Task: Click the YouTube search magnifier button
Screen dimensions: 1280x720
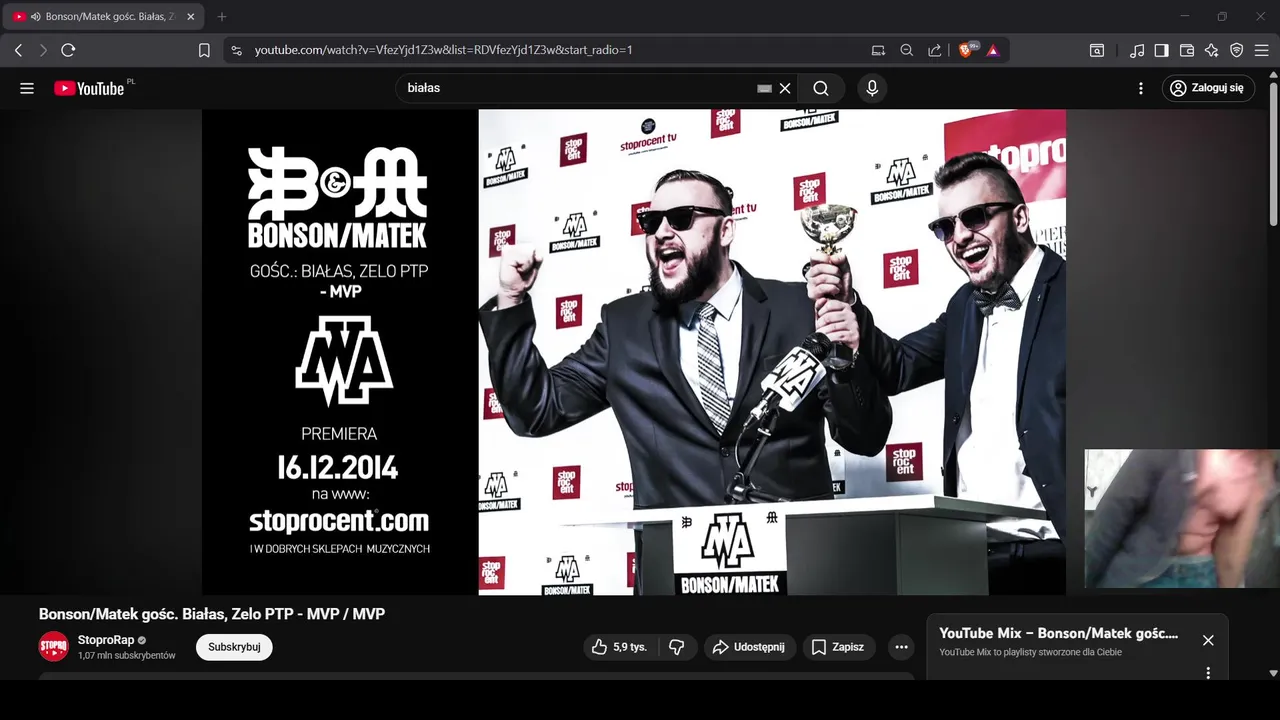Action: pos(821,88)
